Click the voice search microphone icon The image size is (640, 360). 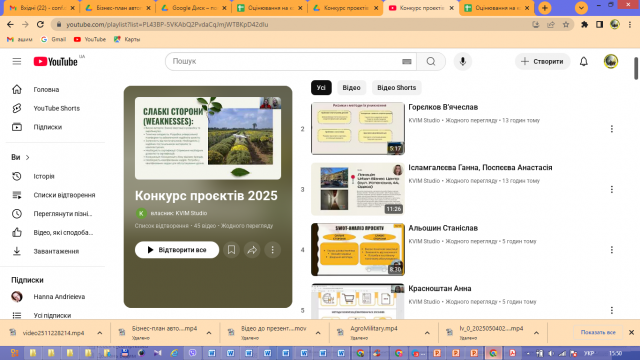pos(462,61)
